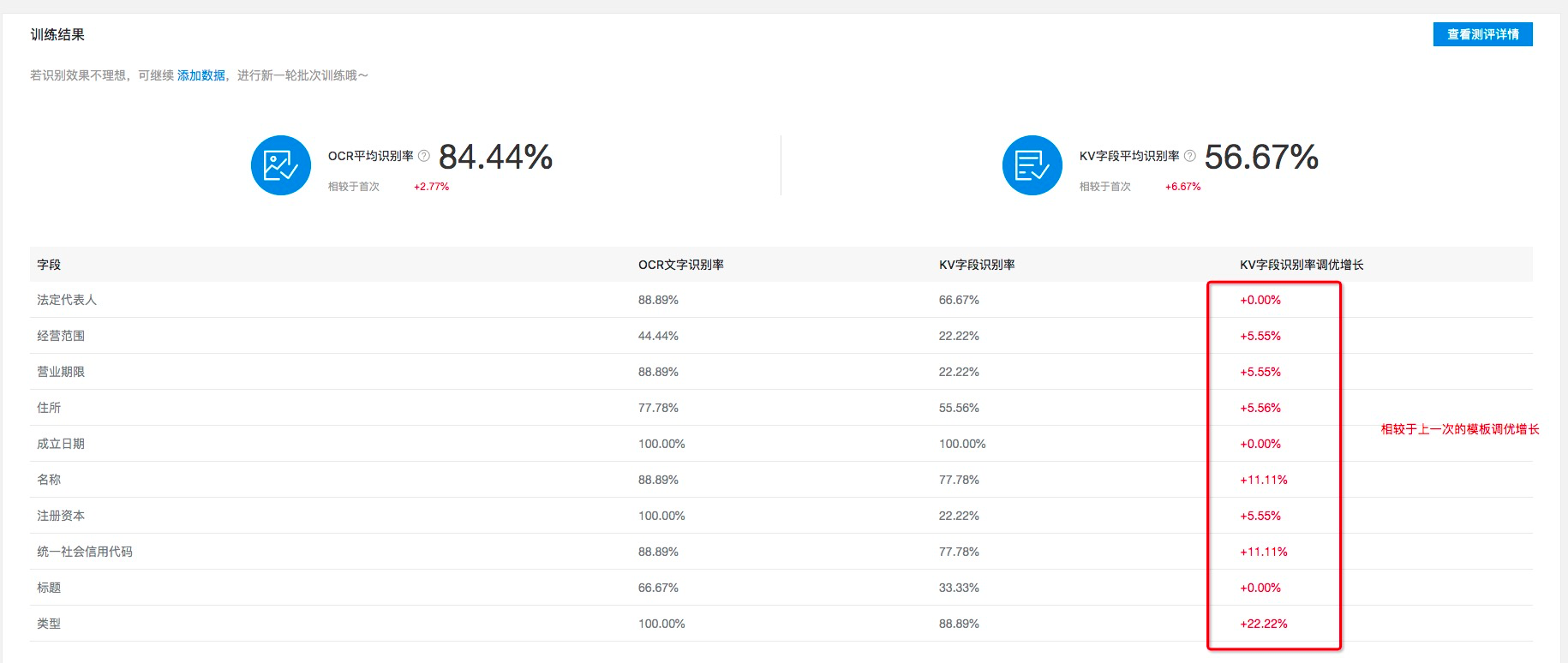Click the KV字段识别率 column header

point(977,265)
